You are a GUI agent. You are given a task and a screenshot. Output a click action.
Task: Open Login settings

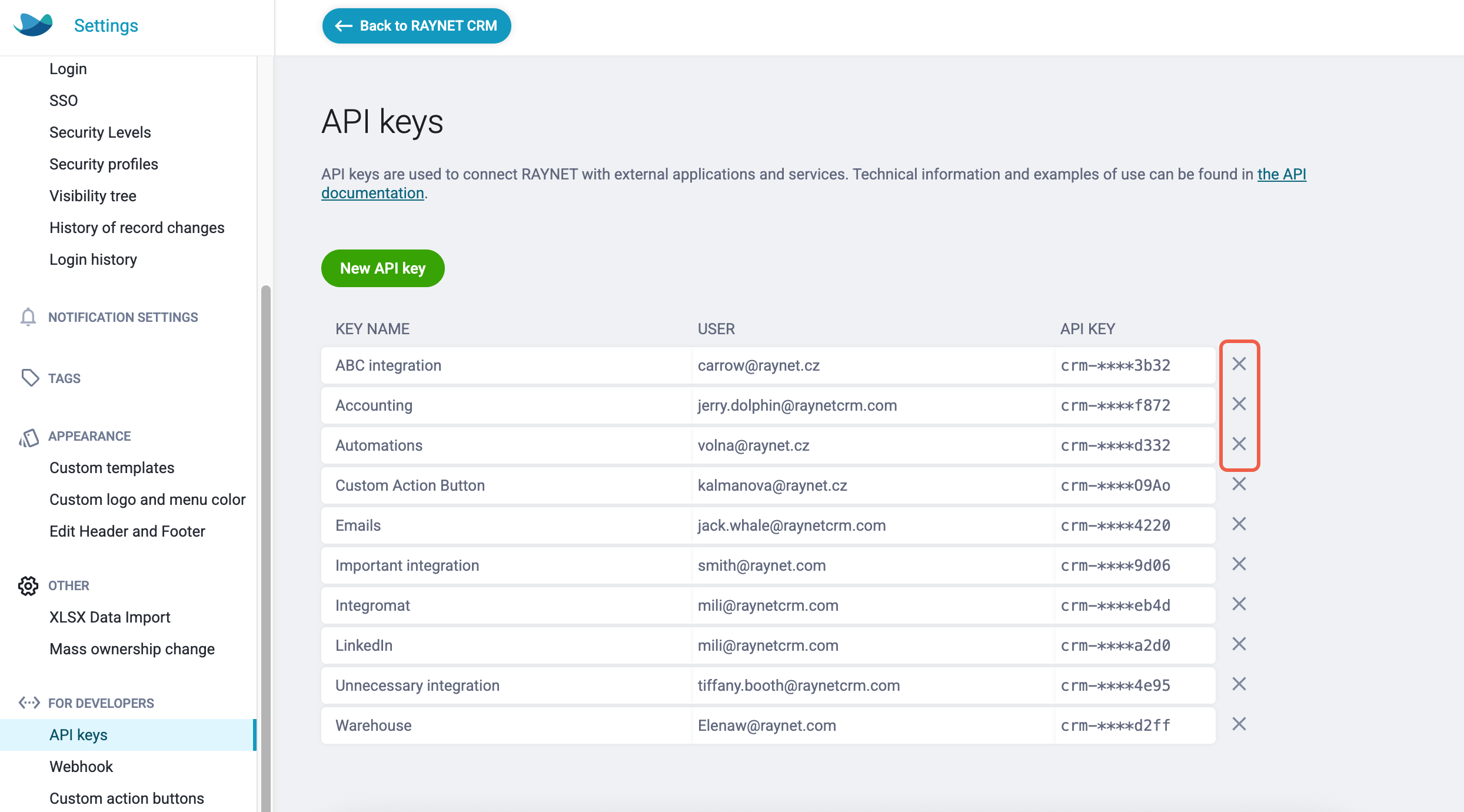(68, 69)
